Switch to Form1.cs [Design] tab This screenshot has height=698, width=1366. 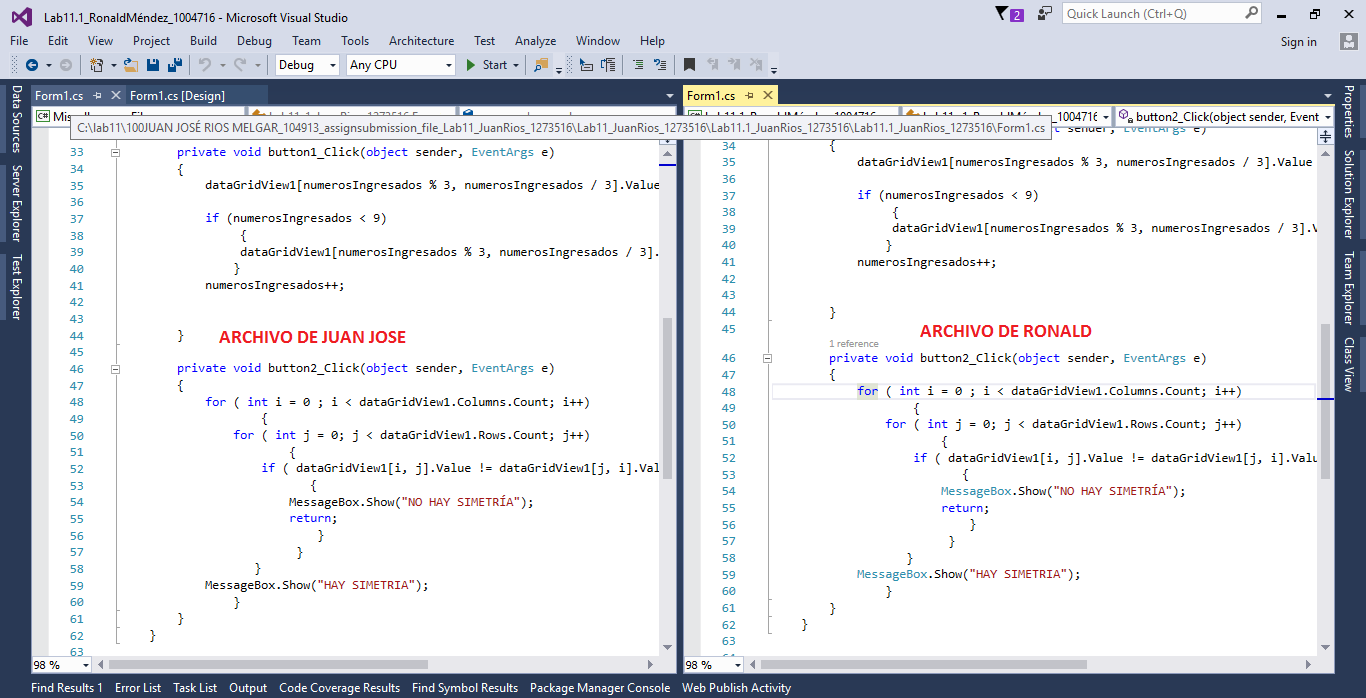point(177,96)
